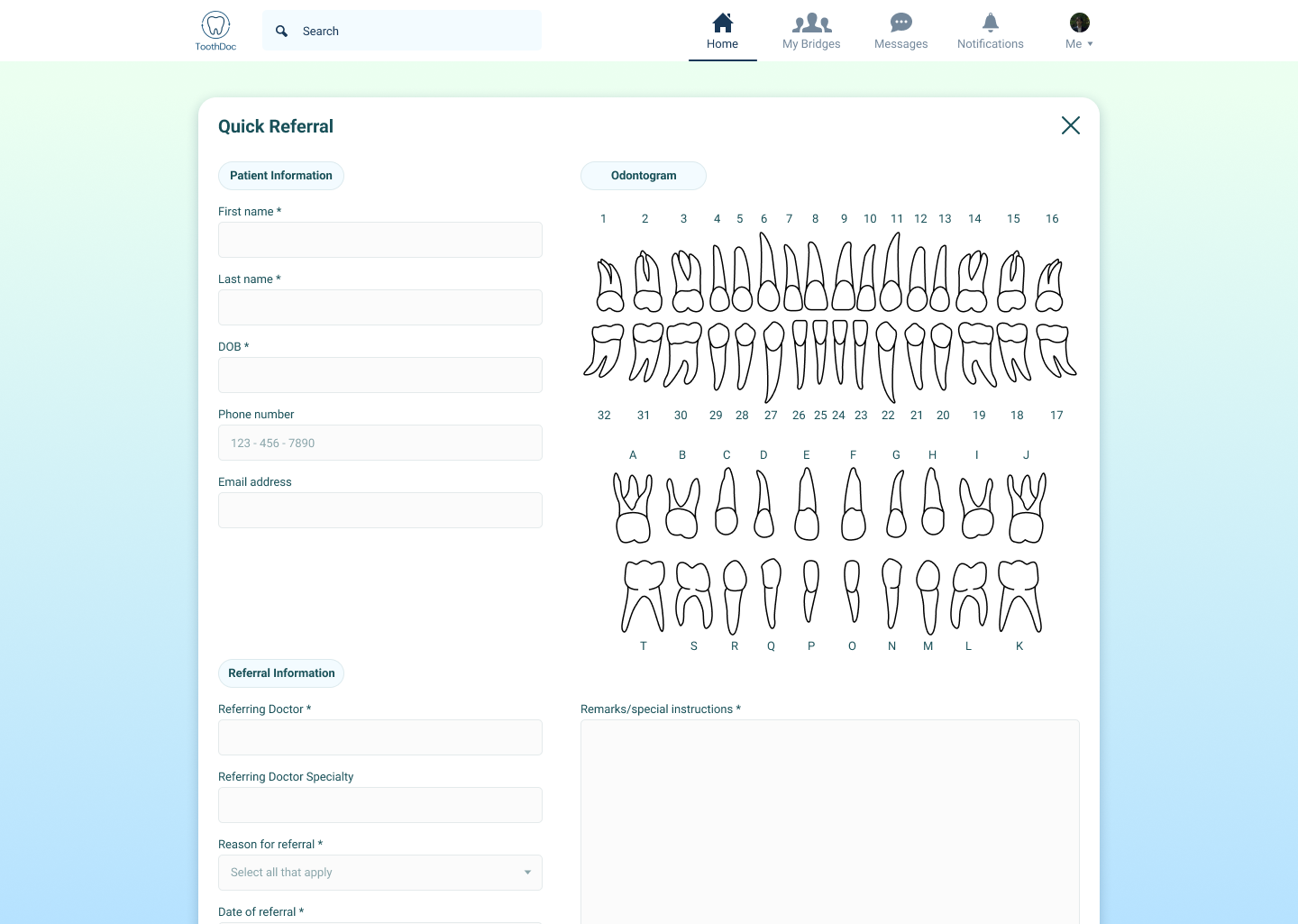
Task: Select primary tooth T
Action: [x=644, y=596]
